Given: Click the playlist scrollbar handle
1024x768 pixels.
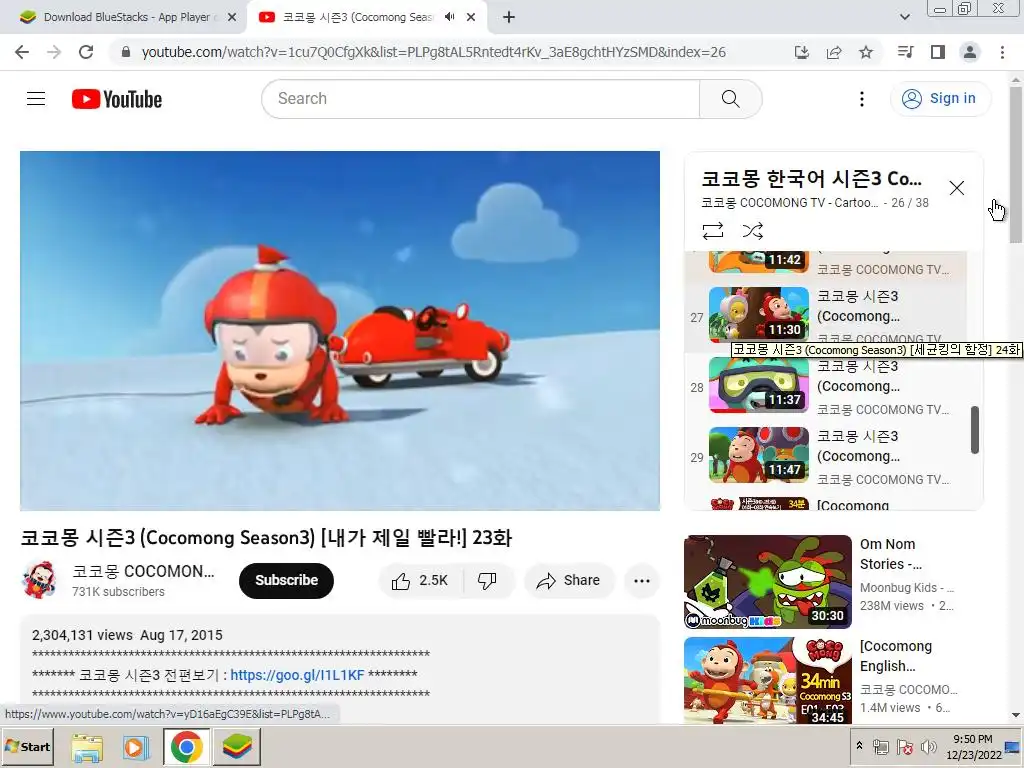Looking at the screenshot, I should point(974,430).
